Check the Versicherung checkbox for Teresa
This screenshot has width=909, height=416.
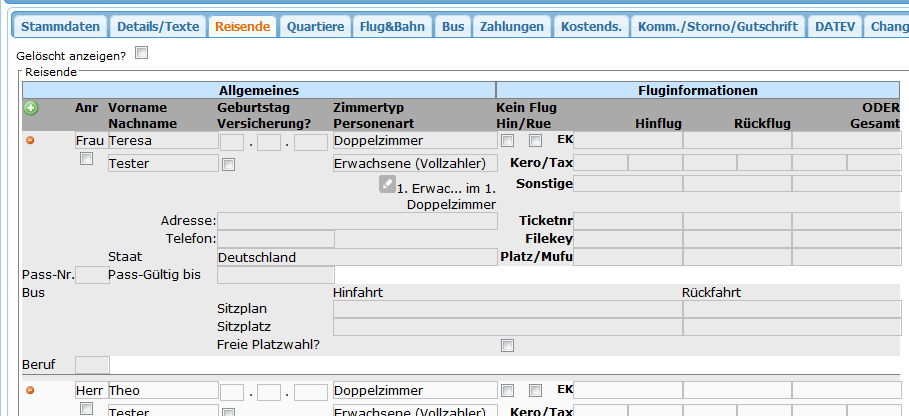tap(228, 164)
